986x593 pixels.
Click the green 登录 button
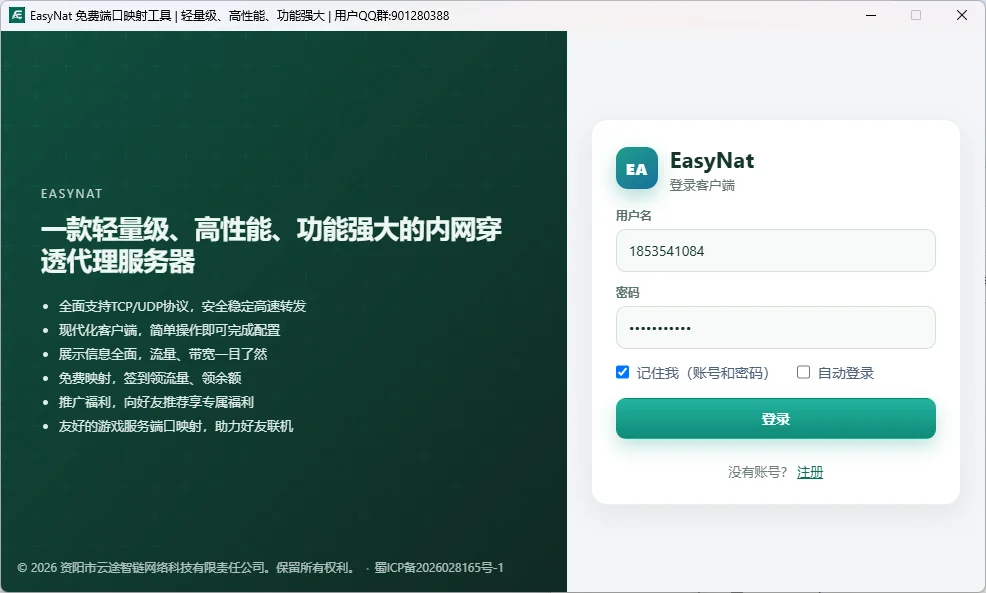click(x=775, y=418)
